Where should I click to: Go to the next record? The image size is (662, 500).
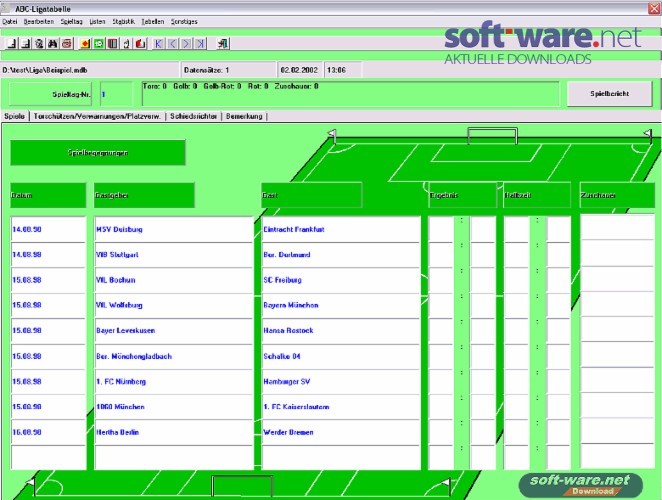point(186,43)
